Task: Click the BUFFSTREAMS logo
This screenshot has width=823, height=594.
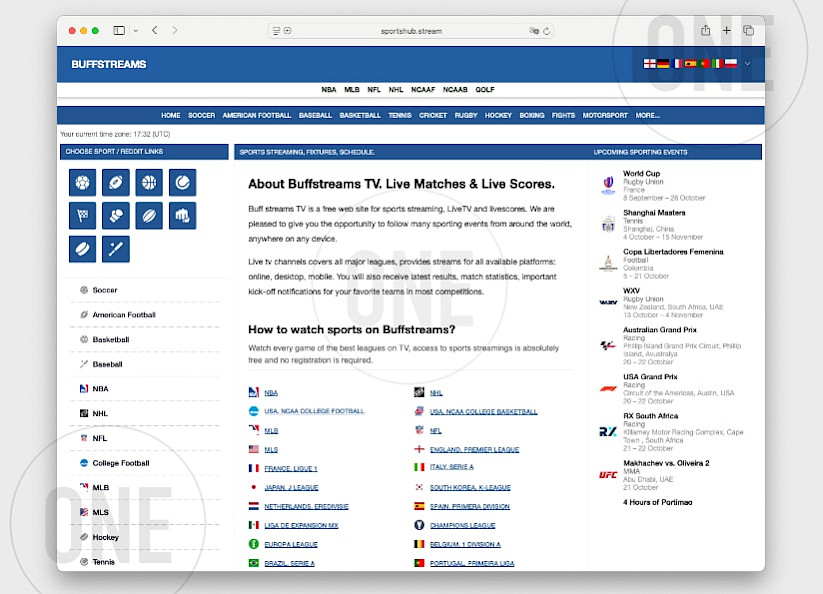Action: (109, 64)
